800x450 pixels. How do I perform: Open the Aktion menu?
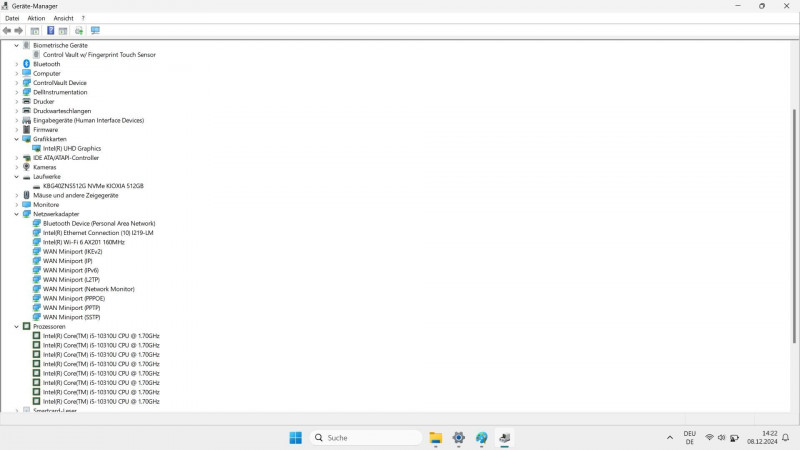pos(36,18)
